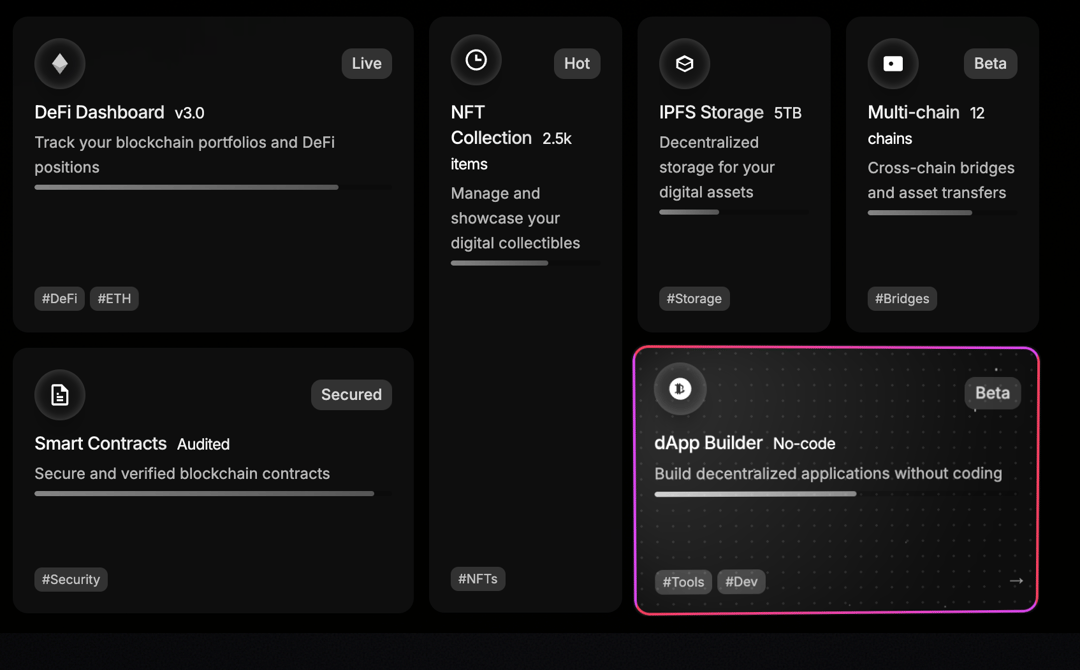Click the No-code label on dApp Builder
Screen dimensions: 1080x670
(x=804, y=443)
